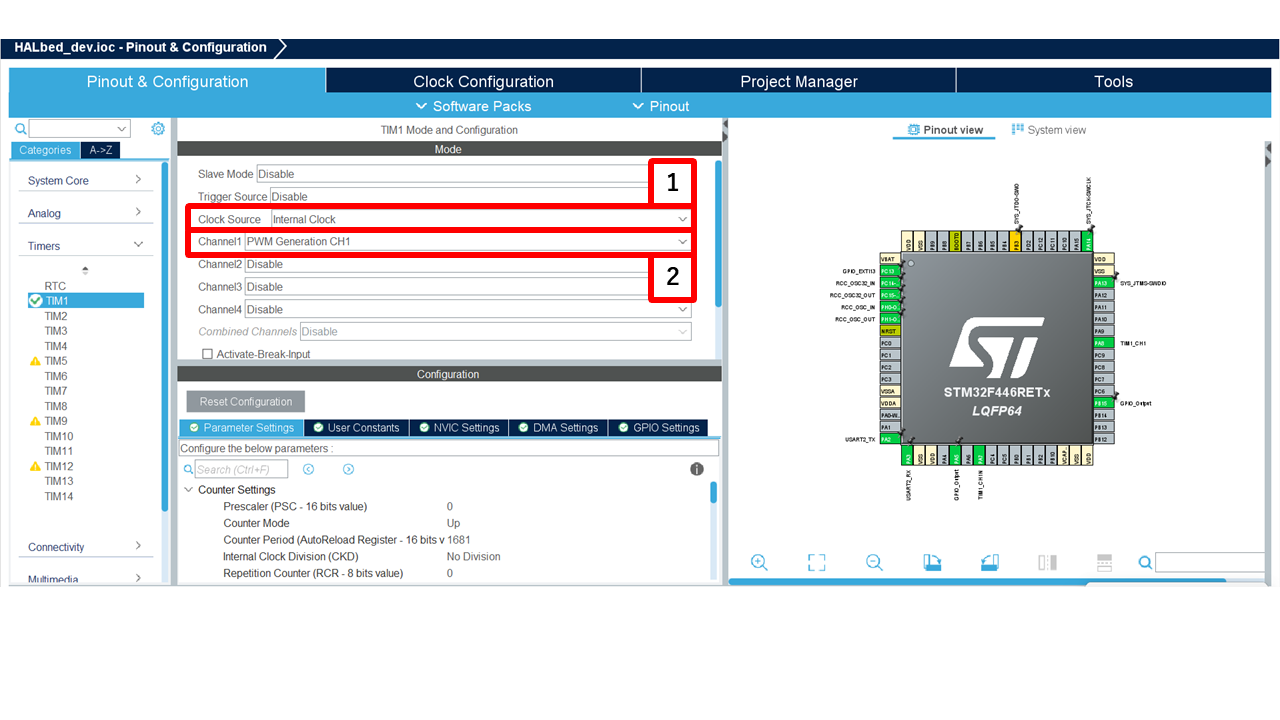
Task: Open the NVIC Settings tab
Action: [x=459, y=428]
